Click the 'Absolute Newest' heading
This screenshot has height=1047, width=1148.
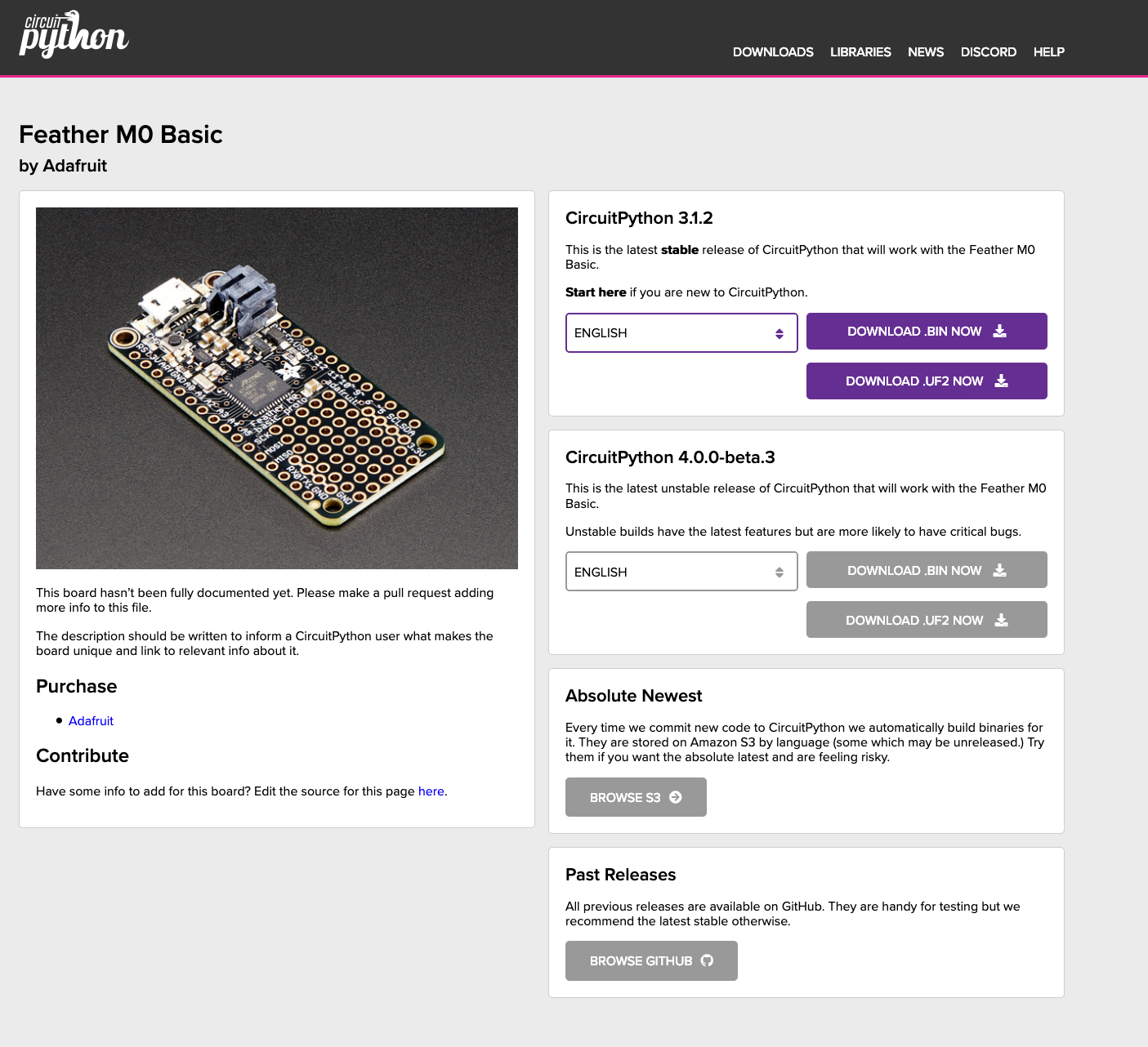tap(634, 696)
